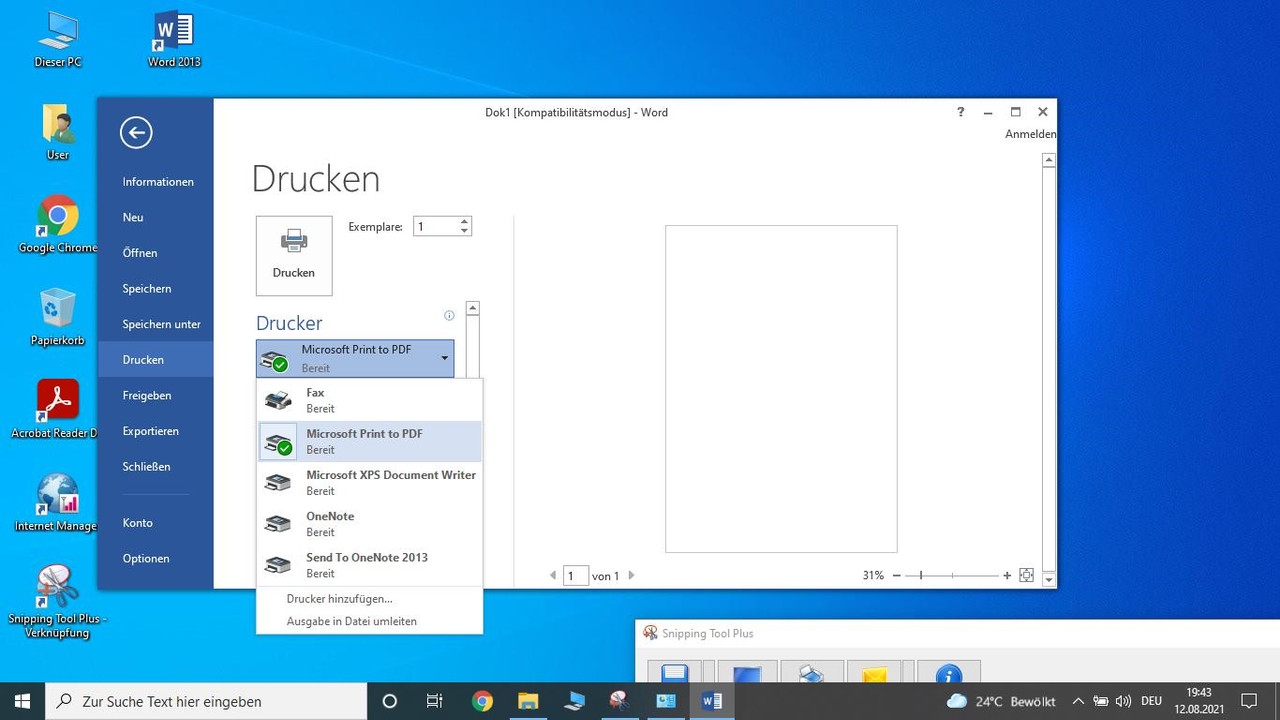The width and height of the screenshot is (1280, 720).
Task: Open File Explorer from taskbar
Action: point(528,701)
